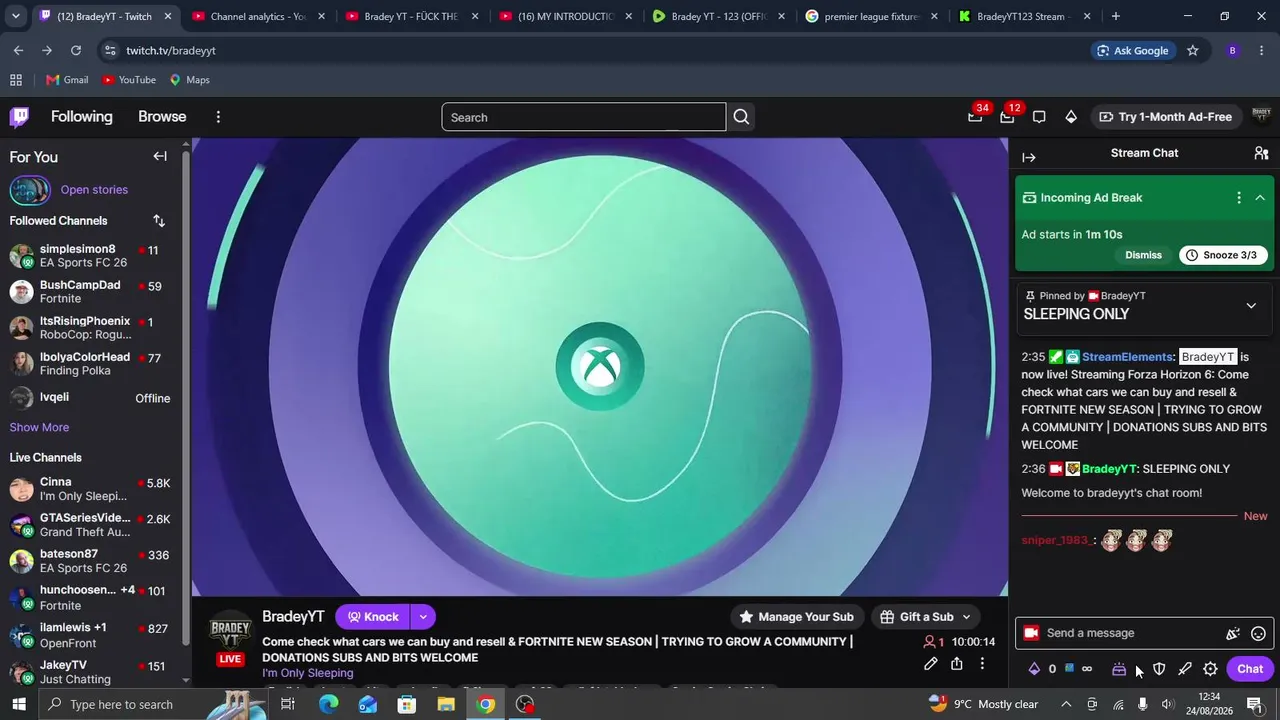Click the sidebar vertical scrollbar
1280x720 pixels.
[x=186, y=400]
